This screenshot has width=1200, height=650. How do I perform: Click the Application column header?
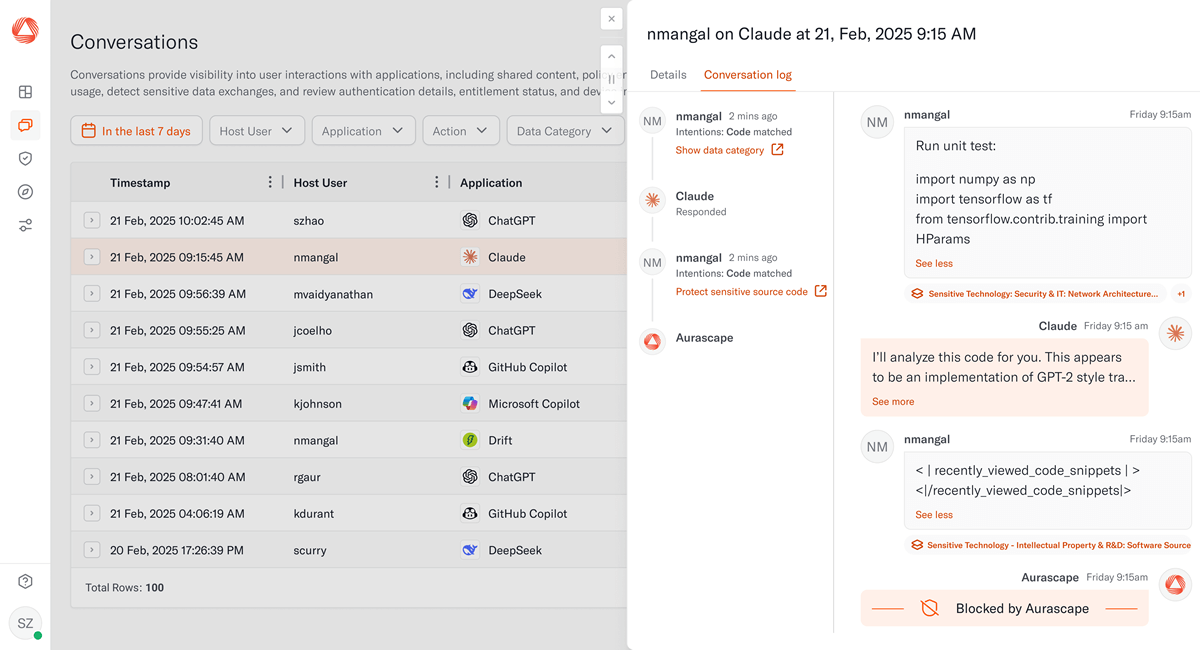tap(491, 183)
